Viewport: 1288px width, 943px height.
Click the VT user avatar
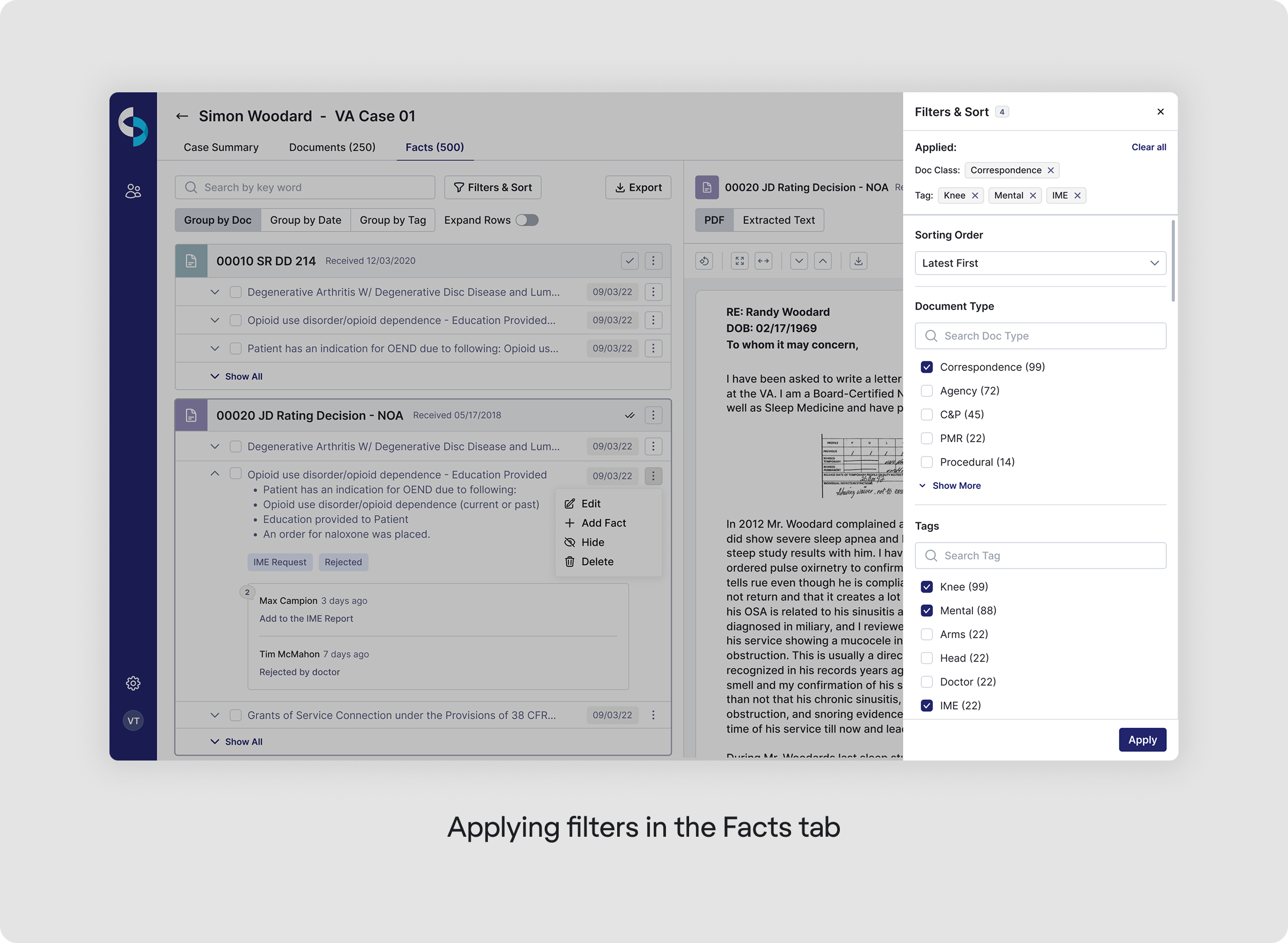[x=133, y=720]
